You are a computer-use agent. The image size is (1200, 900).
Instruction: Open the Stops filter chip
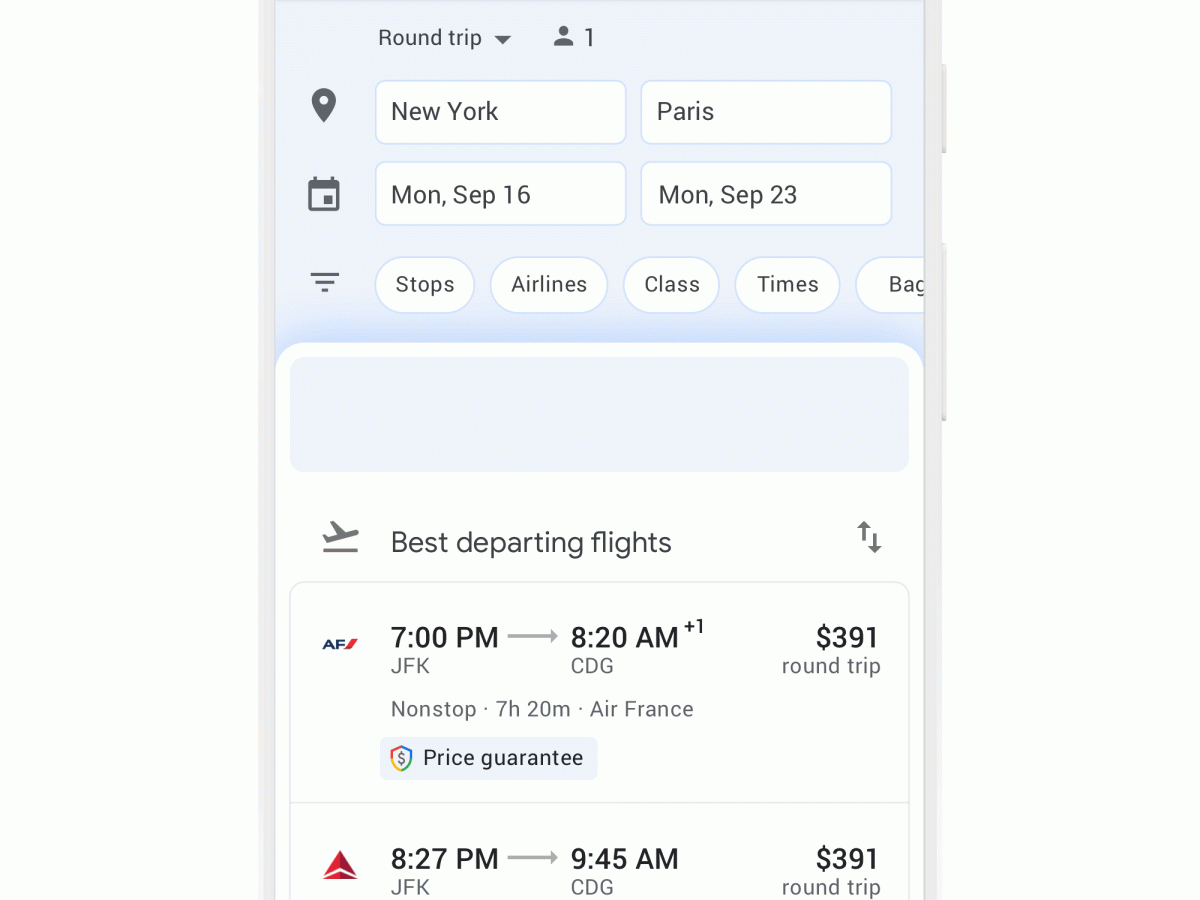425,285
